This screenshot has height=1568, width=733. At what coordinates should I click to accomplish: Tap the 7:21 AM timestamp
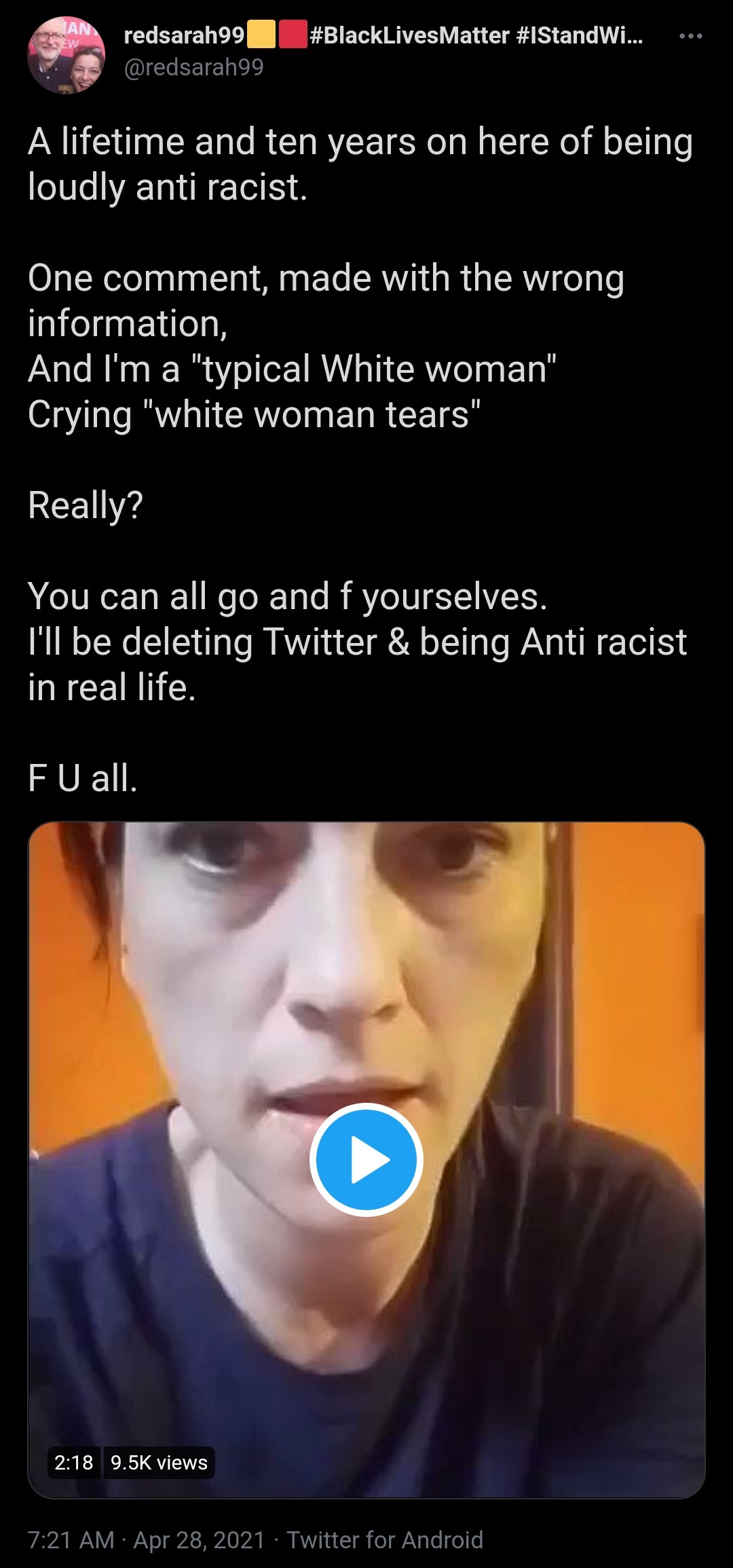[71, 1539]
